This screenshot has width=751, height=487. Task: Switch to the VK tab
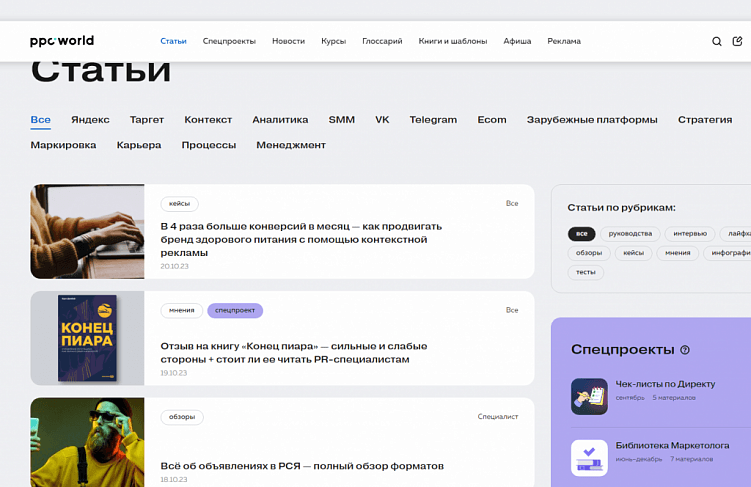(x=382, y=120)
